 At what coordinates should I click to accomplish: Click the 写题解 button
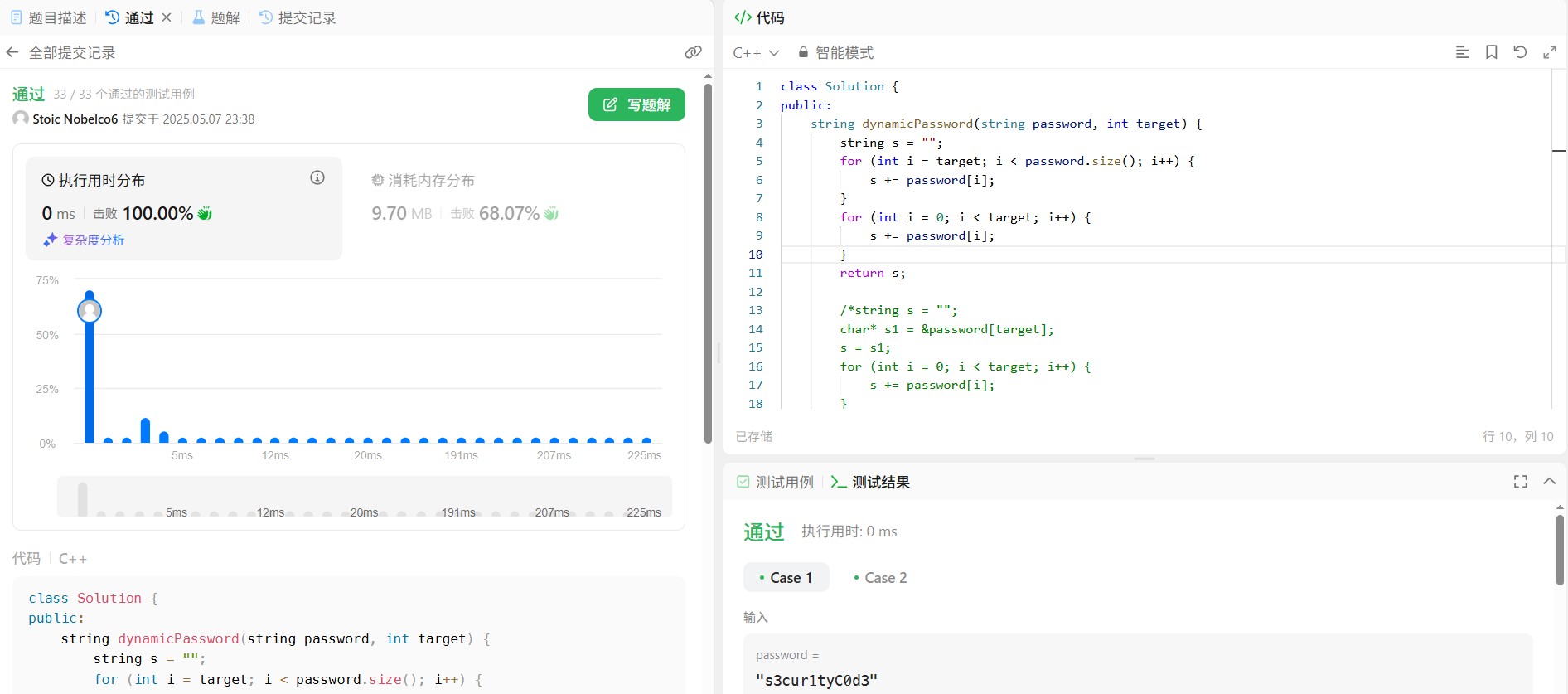tap(636, 104)
